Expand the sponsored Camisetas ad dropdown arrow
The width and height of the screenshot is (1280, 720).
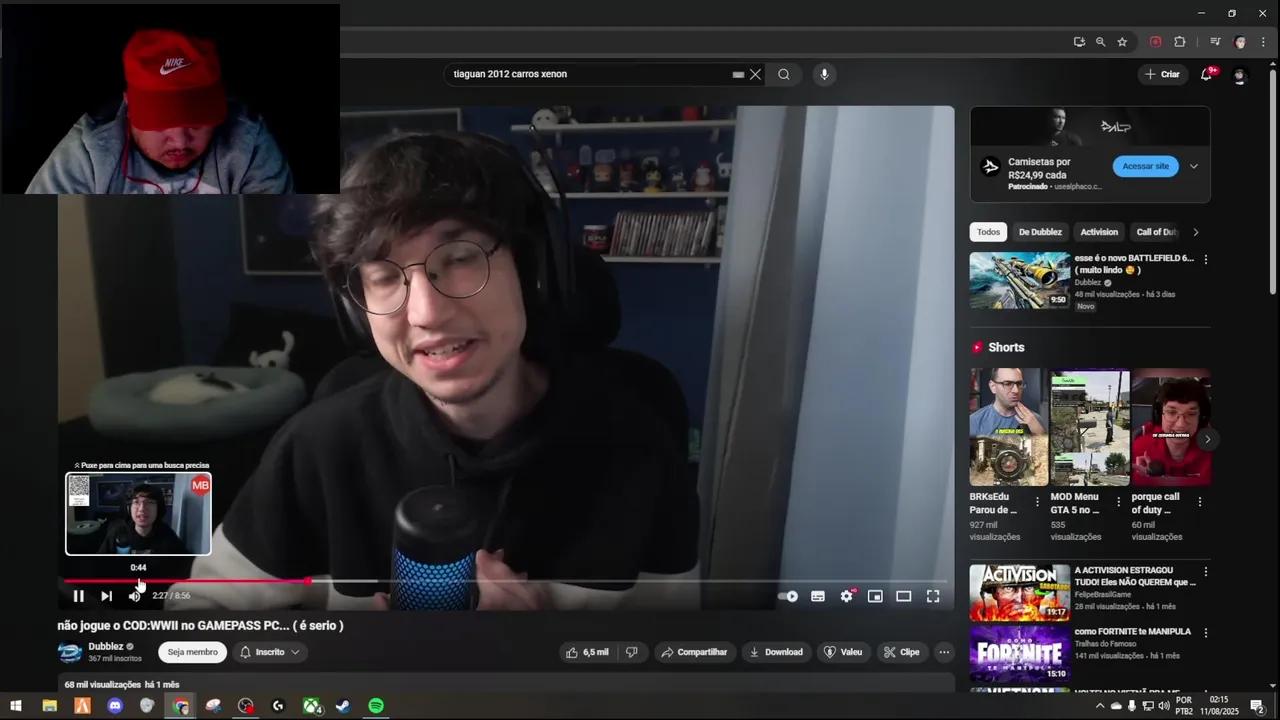pyautogui.click(x=1193, y=166)
